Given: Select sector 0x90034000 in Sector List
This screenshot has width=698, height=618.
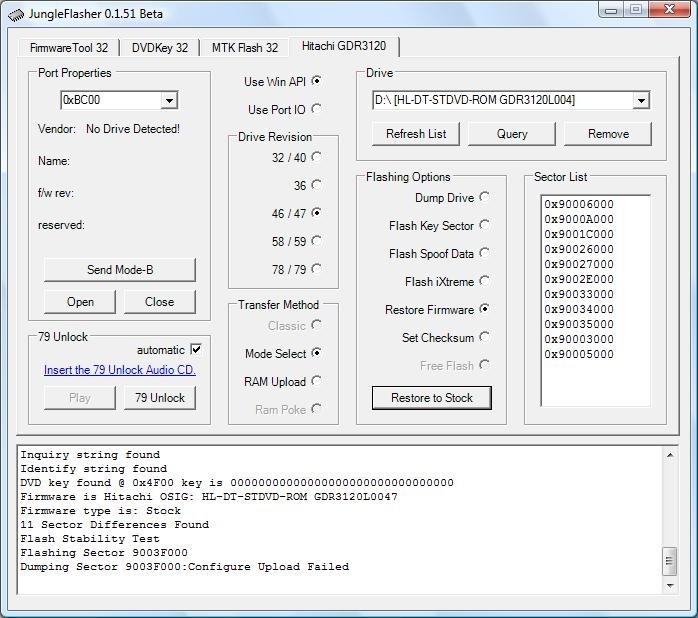Looking at the screenshot, I should coord(579,309).
